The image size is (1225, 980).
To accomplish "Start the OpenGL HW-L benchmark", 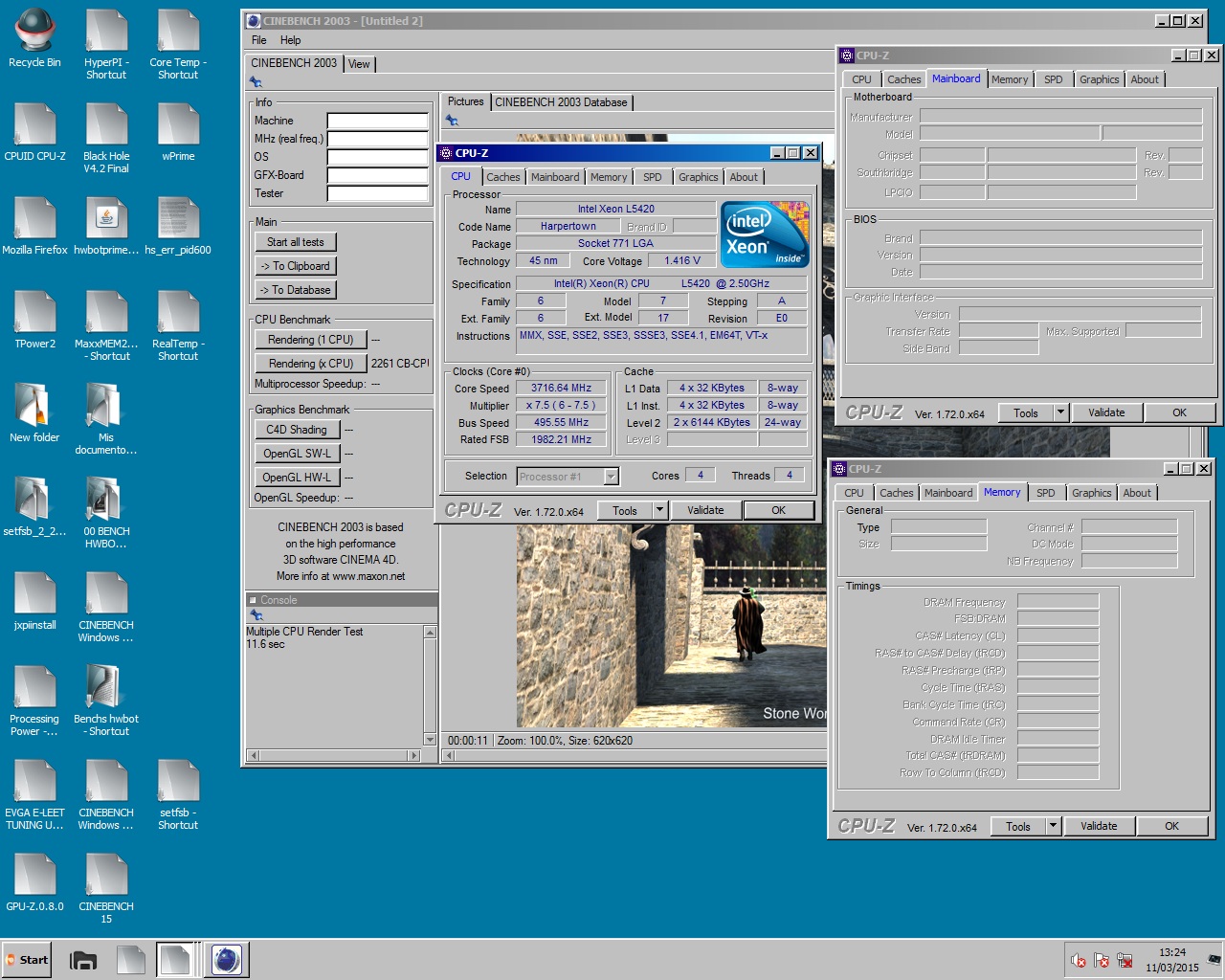I will click(x=297, y=478).
